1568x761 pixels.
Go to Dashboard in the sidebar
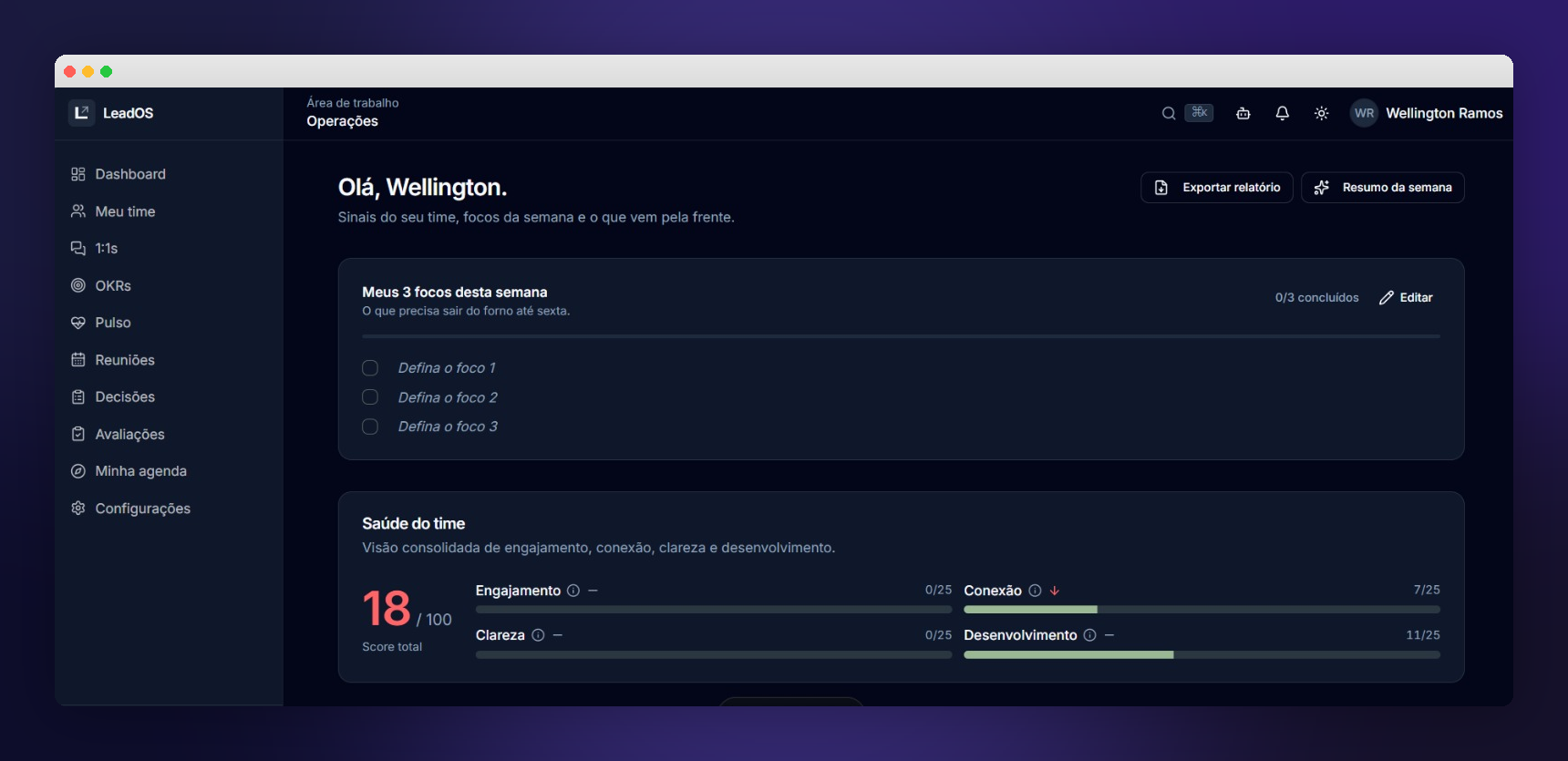pos(169,174)
